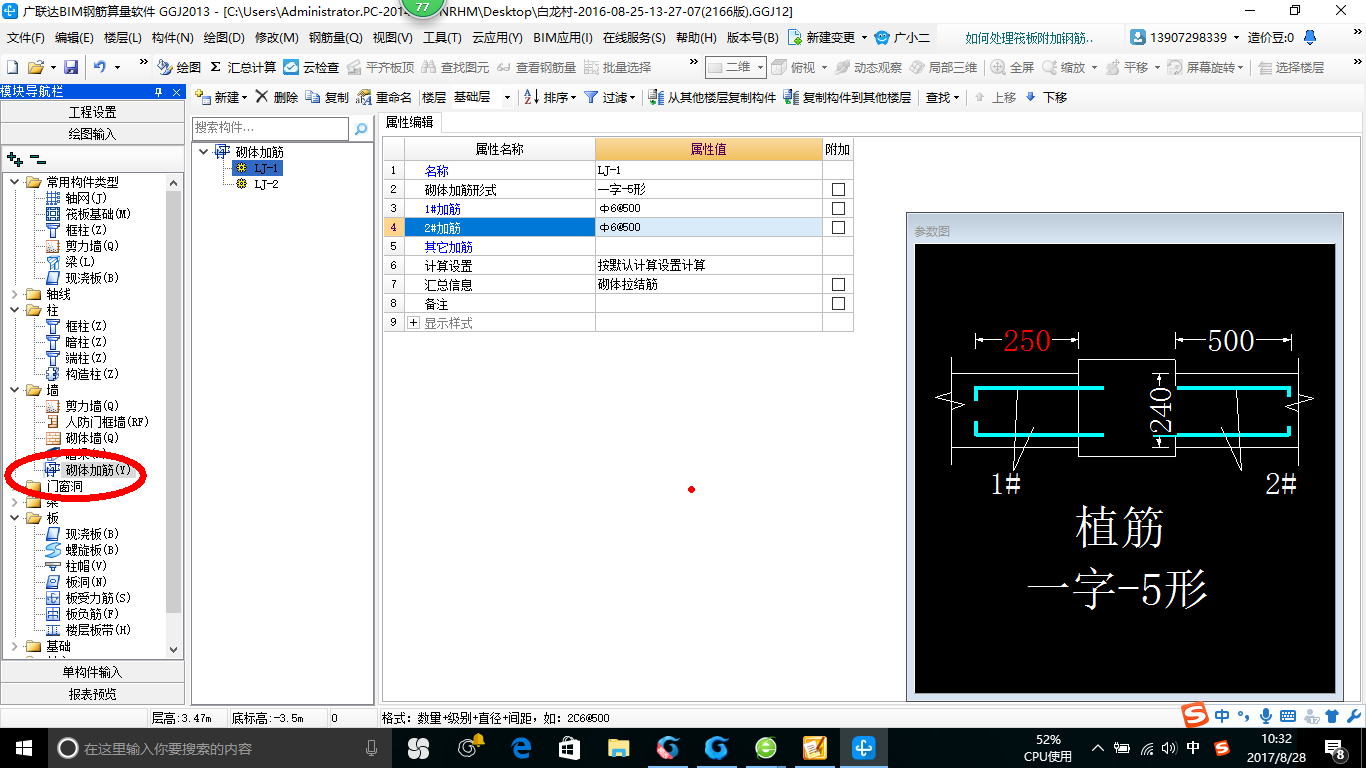Screen dimensions: 1366x768
Task: Open Microsoft Edge from taskbar
Action: tap(521, 747)
